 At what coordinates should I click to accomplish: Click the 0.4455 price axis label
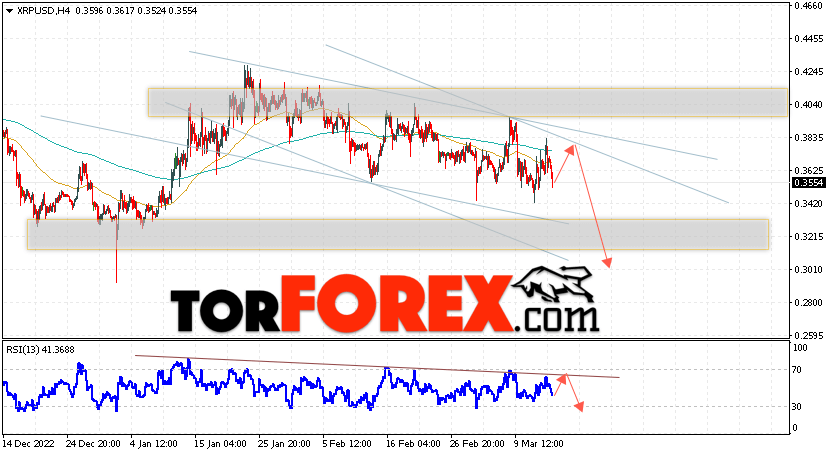pyautogui.click(x=809, y=39)
